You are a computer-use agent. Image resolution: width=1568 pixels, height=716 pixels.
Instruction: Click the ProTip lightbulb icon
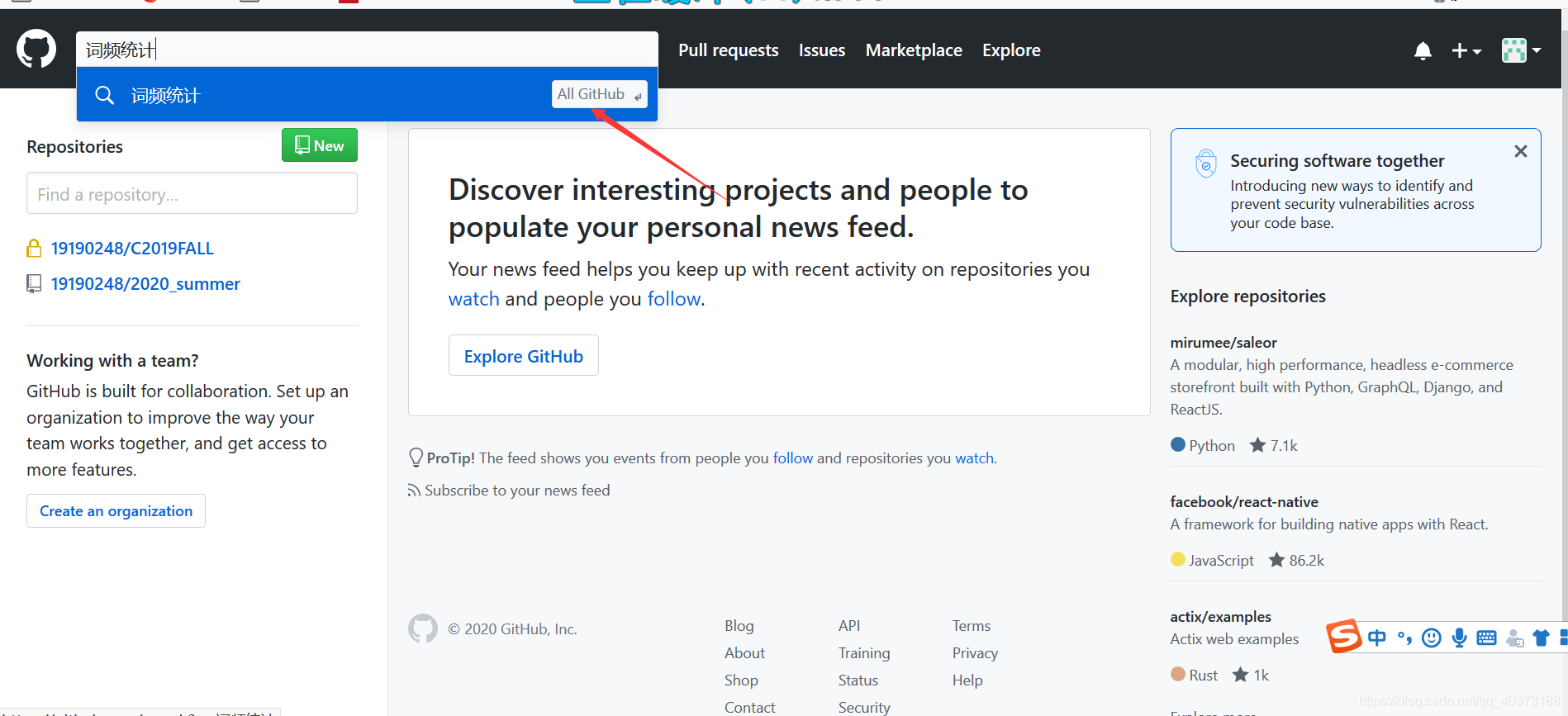pyautogui.click(x=416, y=458)
